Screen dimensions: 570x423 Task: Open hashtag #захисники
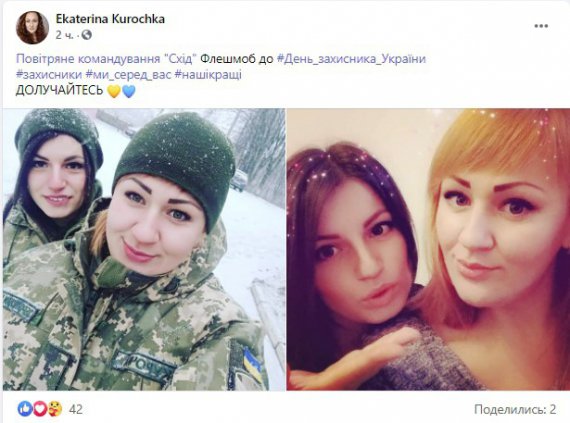pyautogui.click(x=49, y=75)
